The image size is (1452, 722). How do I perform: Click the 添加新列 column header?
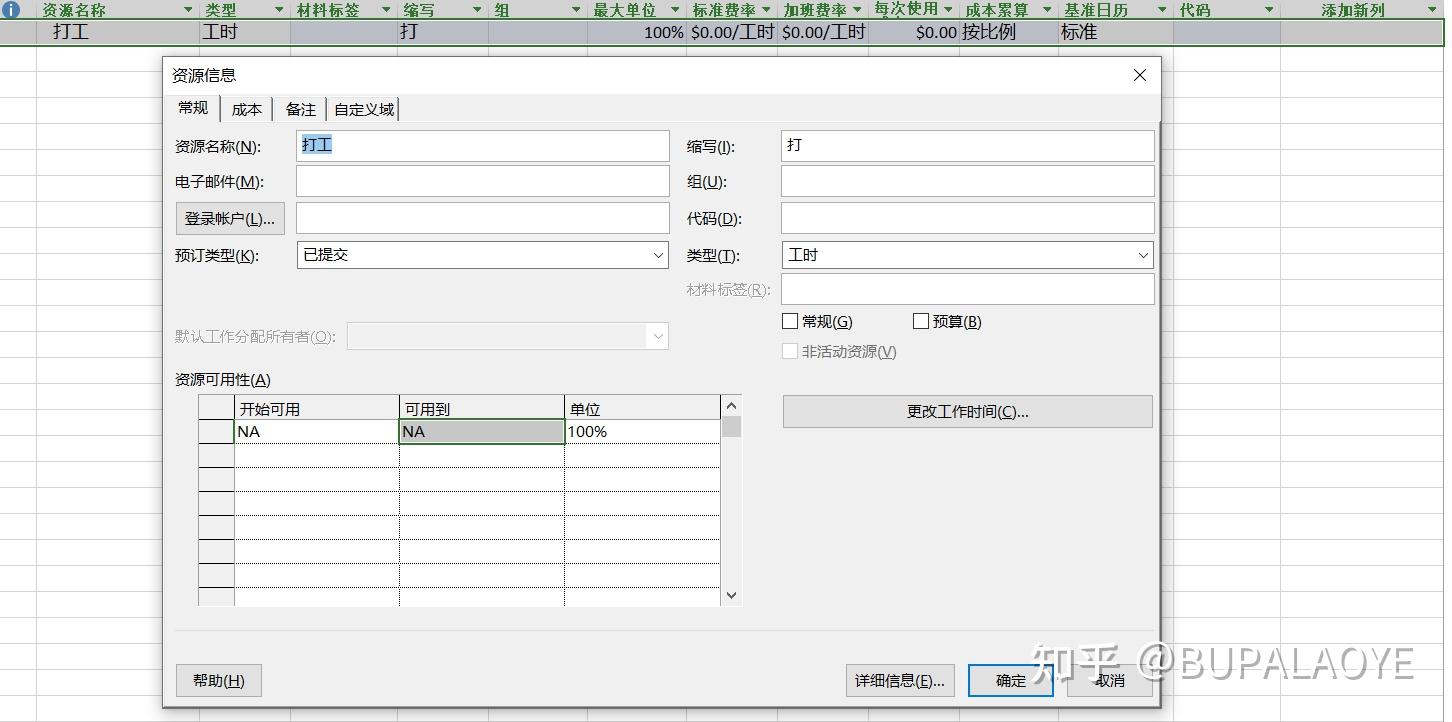coord(1361,10)
